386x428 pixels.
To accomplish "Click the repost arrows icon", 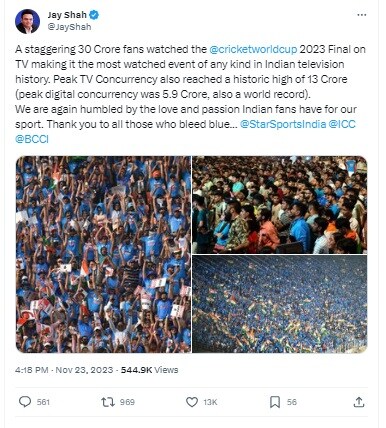I will (x=108, y=402).
